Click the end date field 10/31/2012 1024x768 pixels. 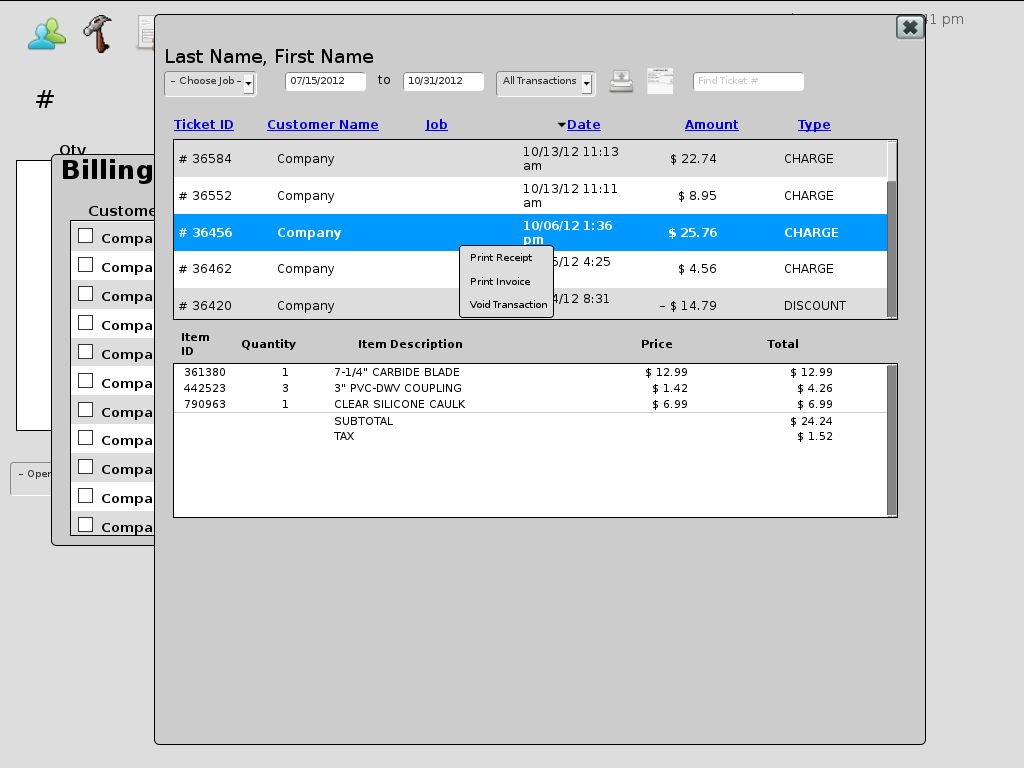click(x=443, y=81)
